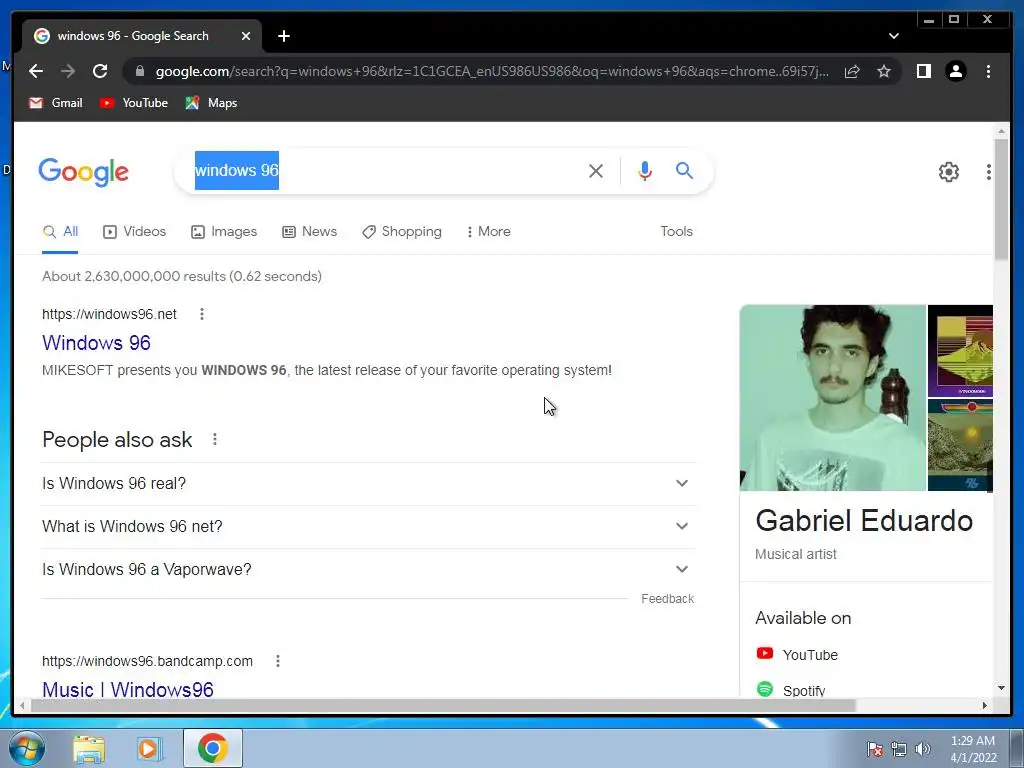Image resolution: width=1024 pixels, height=768 pixels.
Task: Open the Gabriel Eduardo portrait image
Action: (x=833, y=398)
